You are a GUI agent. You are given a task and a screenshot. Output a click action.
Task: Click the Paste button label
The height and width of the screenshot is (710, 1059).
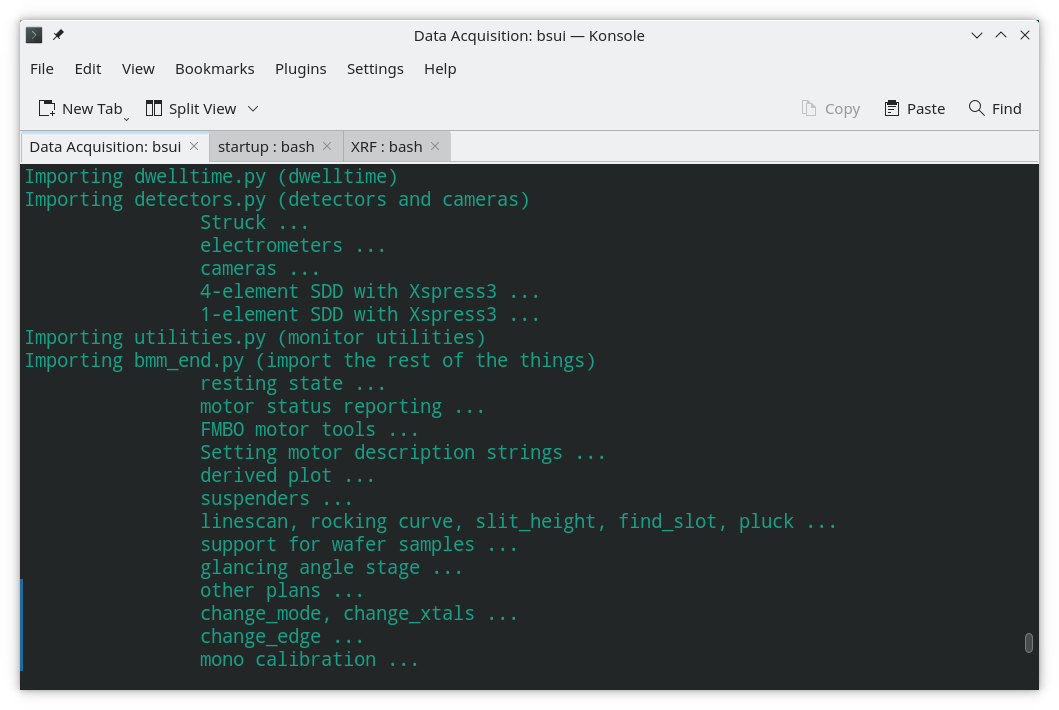coord(925,109)
